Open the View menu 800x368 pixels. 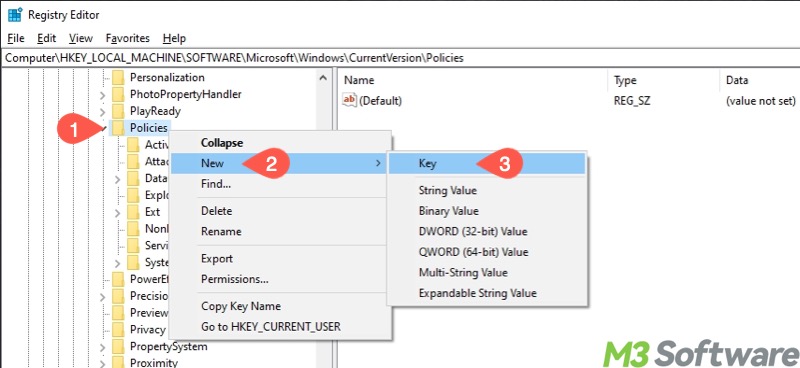click(x=81, y=38)
